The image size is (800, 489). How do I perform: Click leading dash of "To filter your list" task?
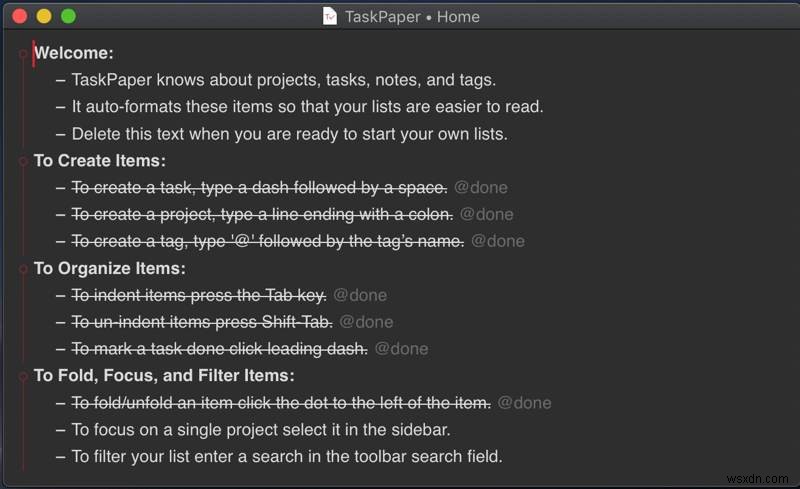61,457
